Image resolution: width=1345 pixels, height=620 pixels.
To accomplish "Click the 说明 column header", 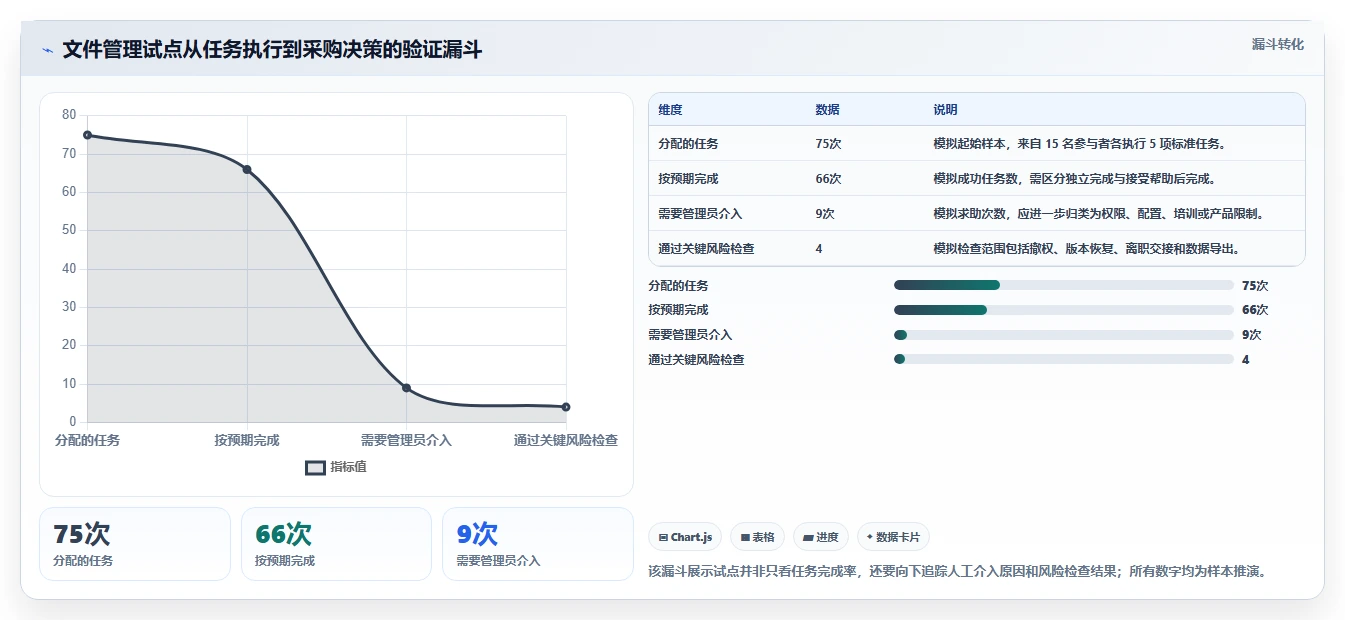I will 945,110.
